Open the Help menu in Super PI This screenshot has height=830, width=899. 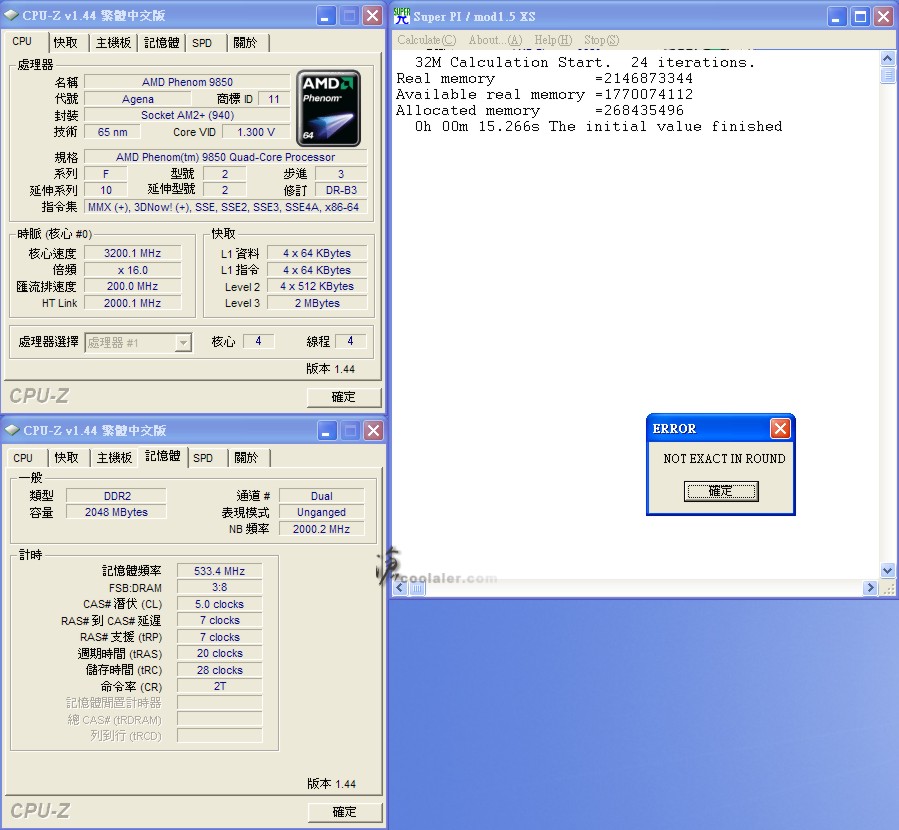553,40
